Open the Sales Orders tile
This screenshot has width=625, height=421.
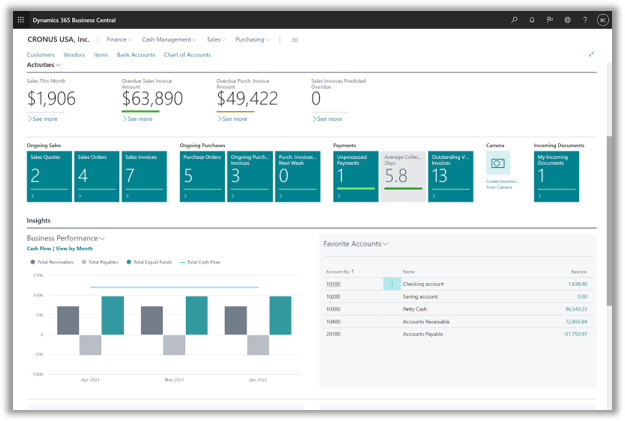[97, 176]
